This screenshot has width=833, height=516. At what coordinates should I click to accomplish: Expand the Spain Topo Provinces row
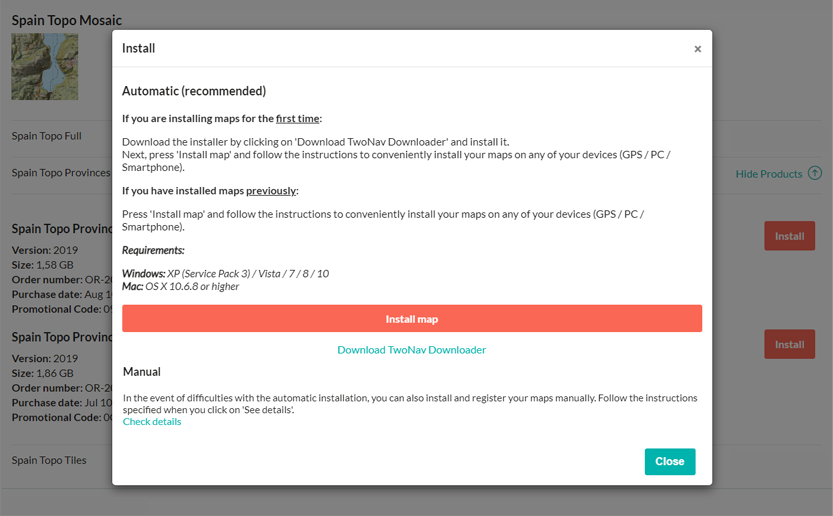[60, 173]
